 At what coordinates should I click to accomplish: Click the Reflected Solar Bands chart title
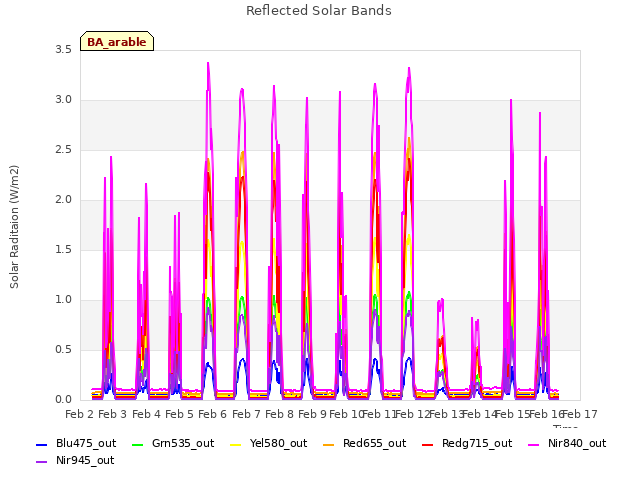click(x=319, y=11)
